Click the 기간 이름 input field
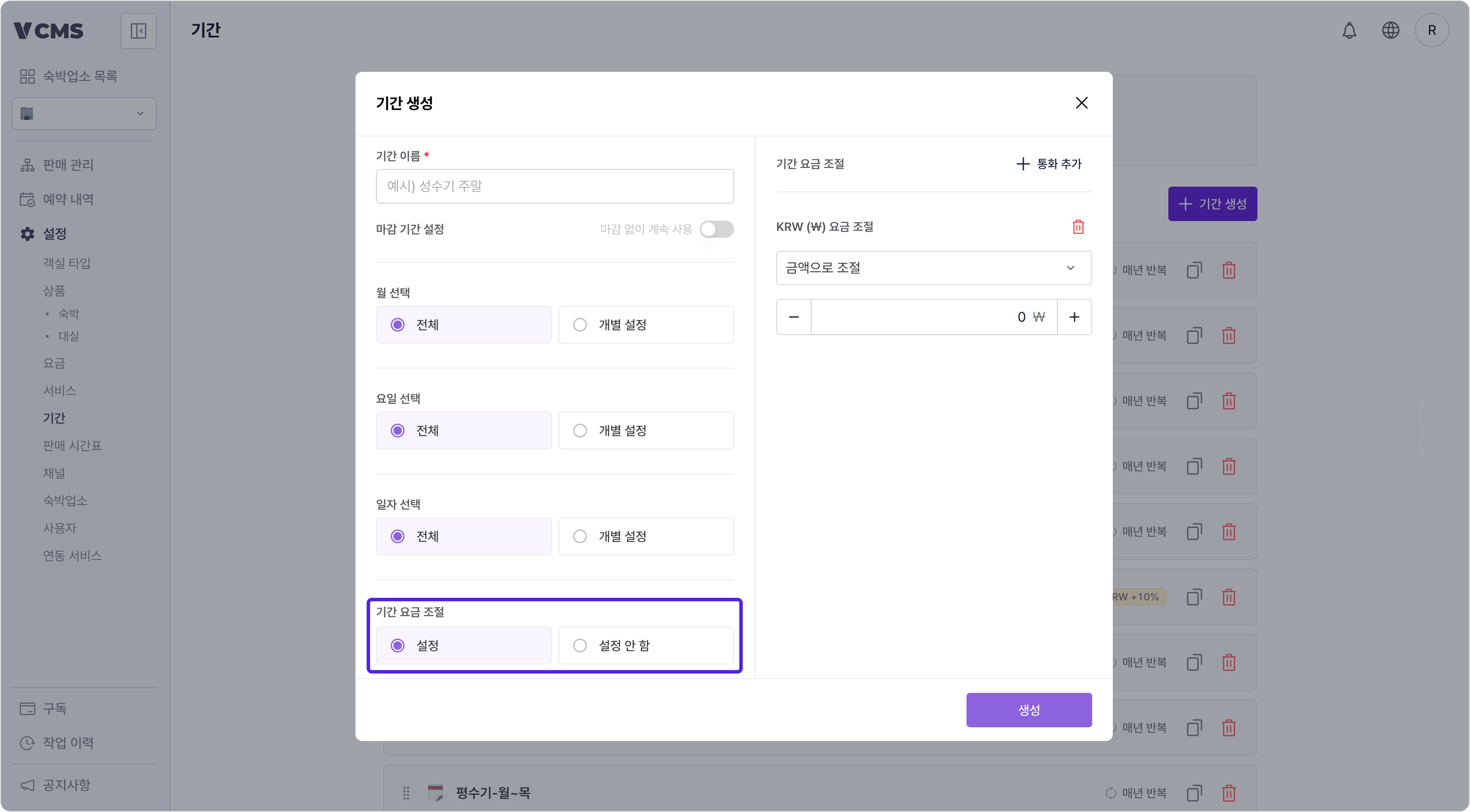Screen dimensions: 1470x812 [555, 186]
